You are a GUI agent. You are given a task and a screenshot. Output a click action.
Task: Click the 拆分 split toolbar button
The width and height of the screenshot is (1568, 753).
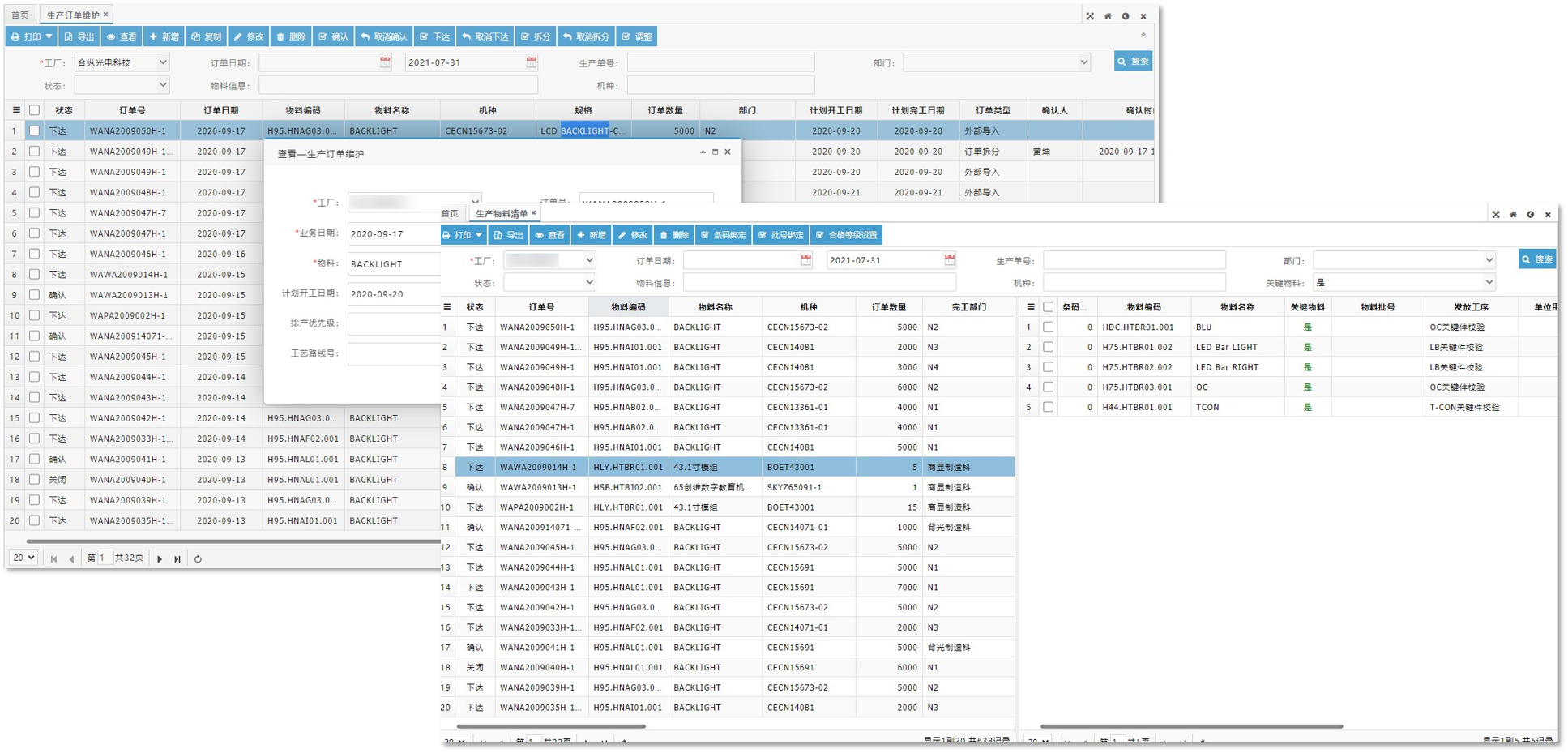(x=535, y=36)
